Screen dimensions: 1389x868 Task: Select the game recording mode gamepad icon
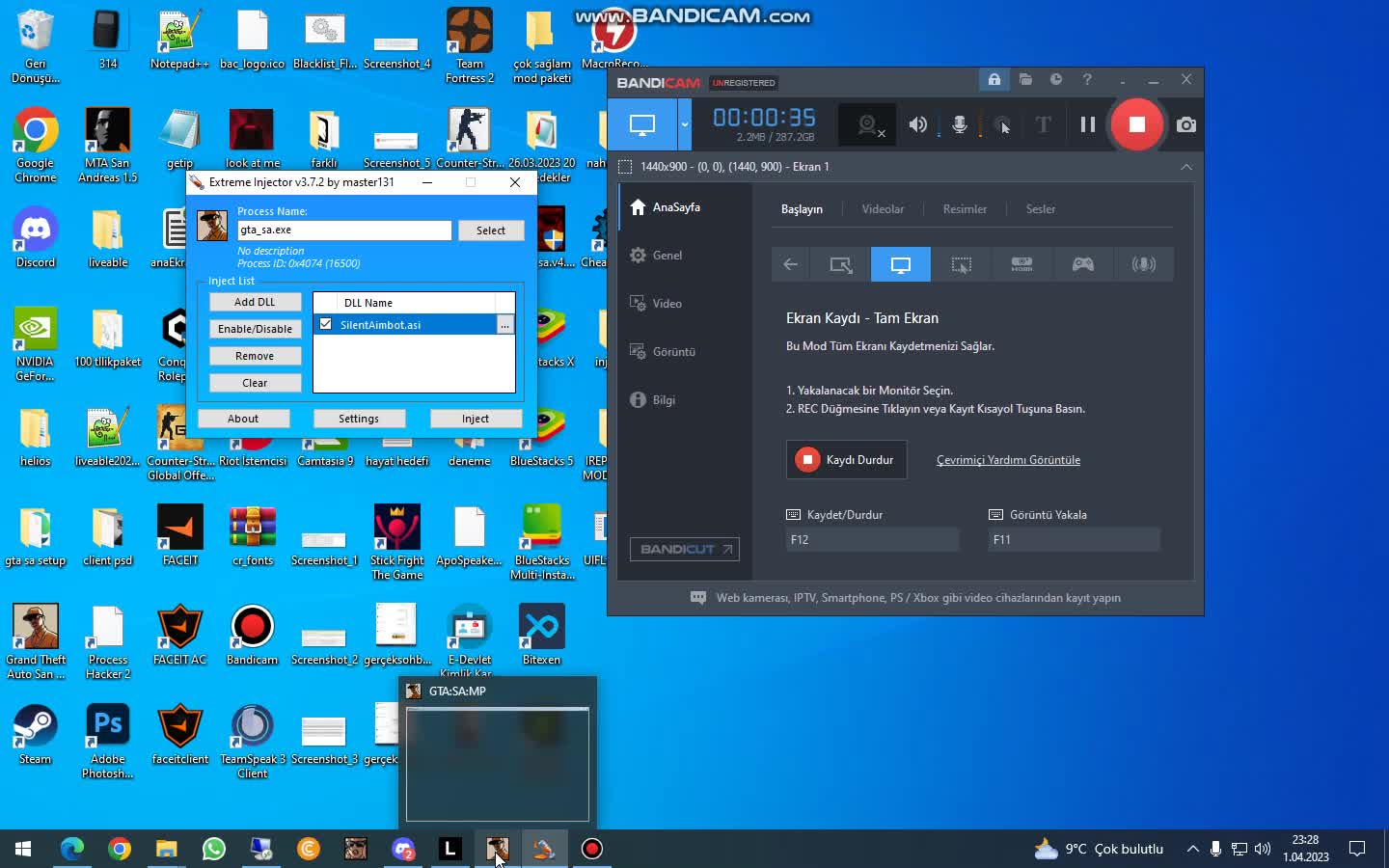1082,264
